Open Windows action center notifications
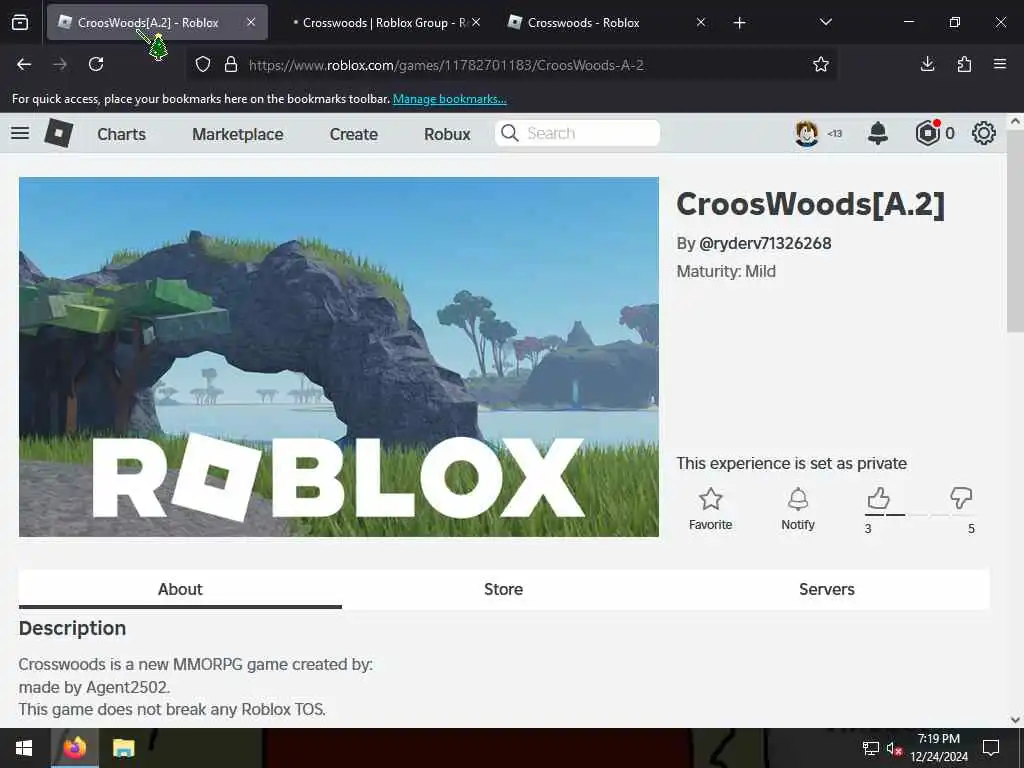 pos(991,748)
